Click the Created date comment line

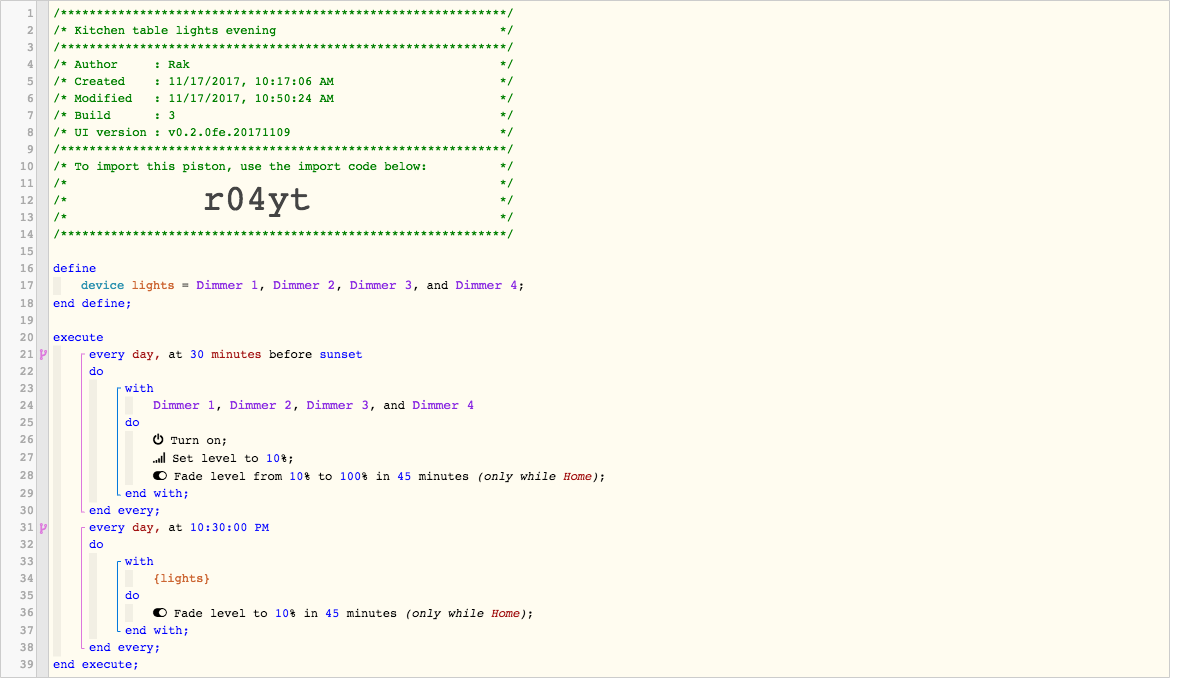(282, 82)
